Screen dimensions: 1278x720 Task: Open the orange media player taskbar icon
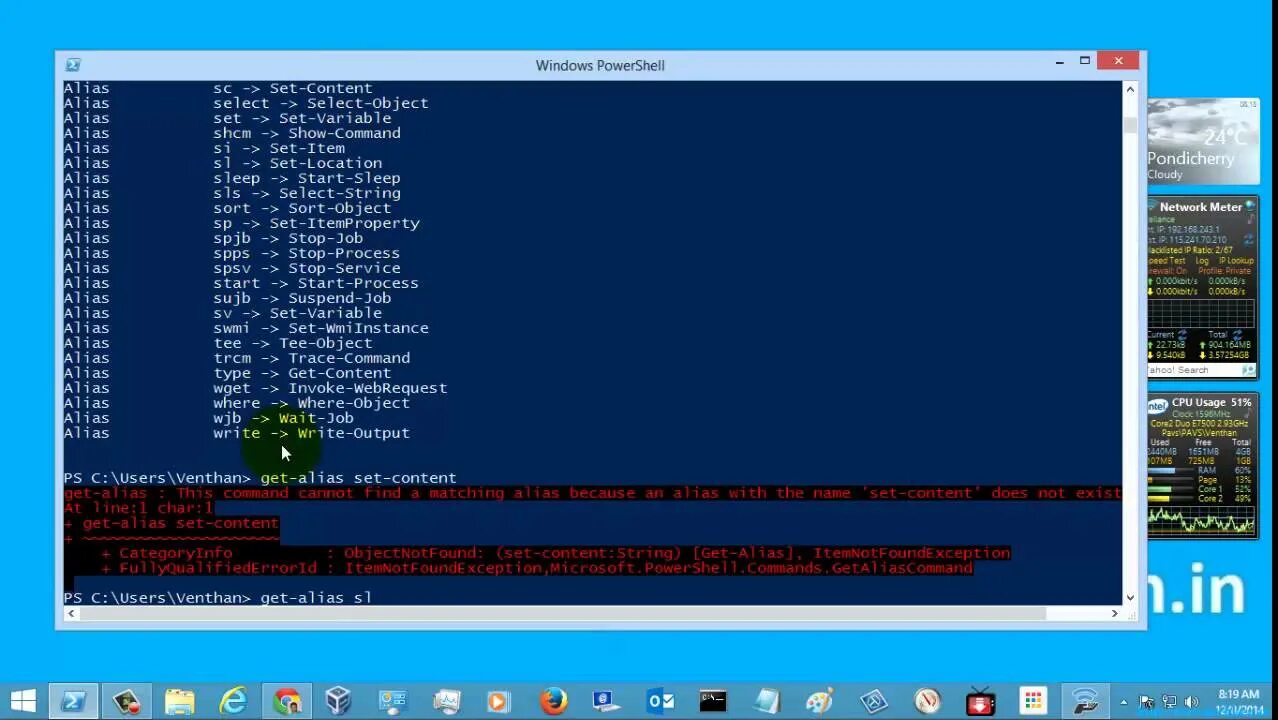coord(499,701)
